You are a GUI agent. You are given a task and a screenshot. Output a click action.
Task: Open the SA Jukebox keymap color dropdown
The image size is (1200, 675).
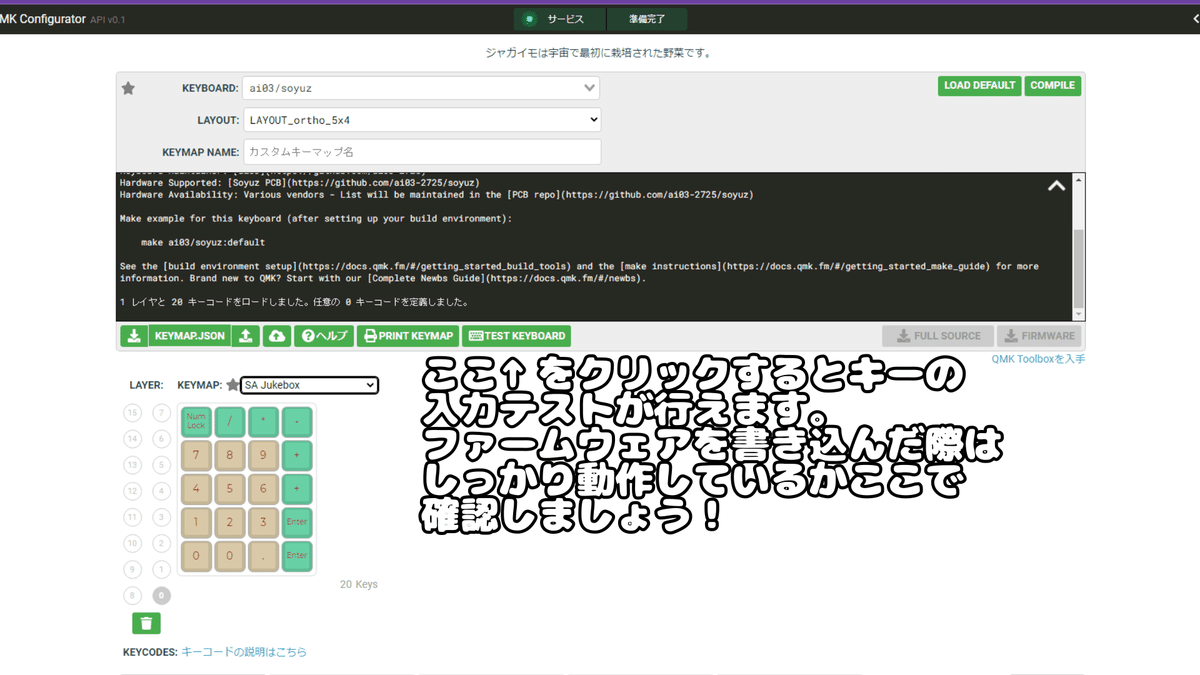tap(309, 385)
